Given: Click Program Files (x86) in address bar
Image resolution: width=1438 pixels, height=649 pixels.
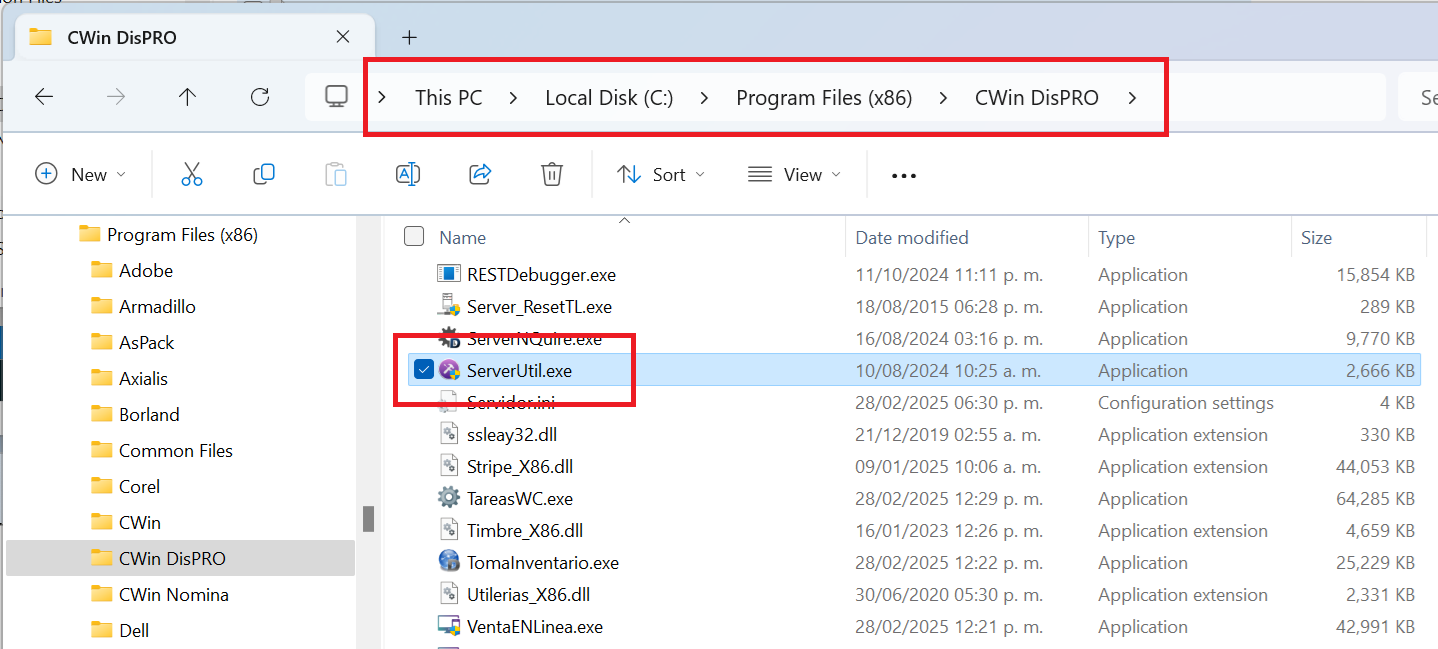Looking at the screenshot, I should click(824, 97).
